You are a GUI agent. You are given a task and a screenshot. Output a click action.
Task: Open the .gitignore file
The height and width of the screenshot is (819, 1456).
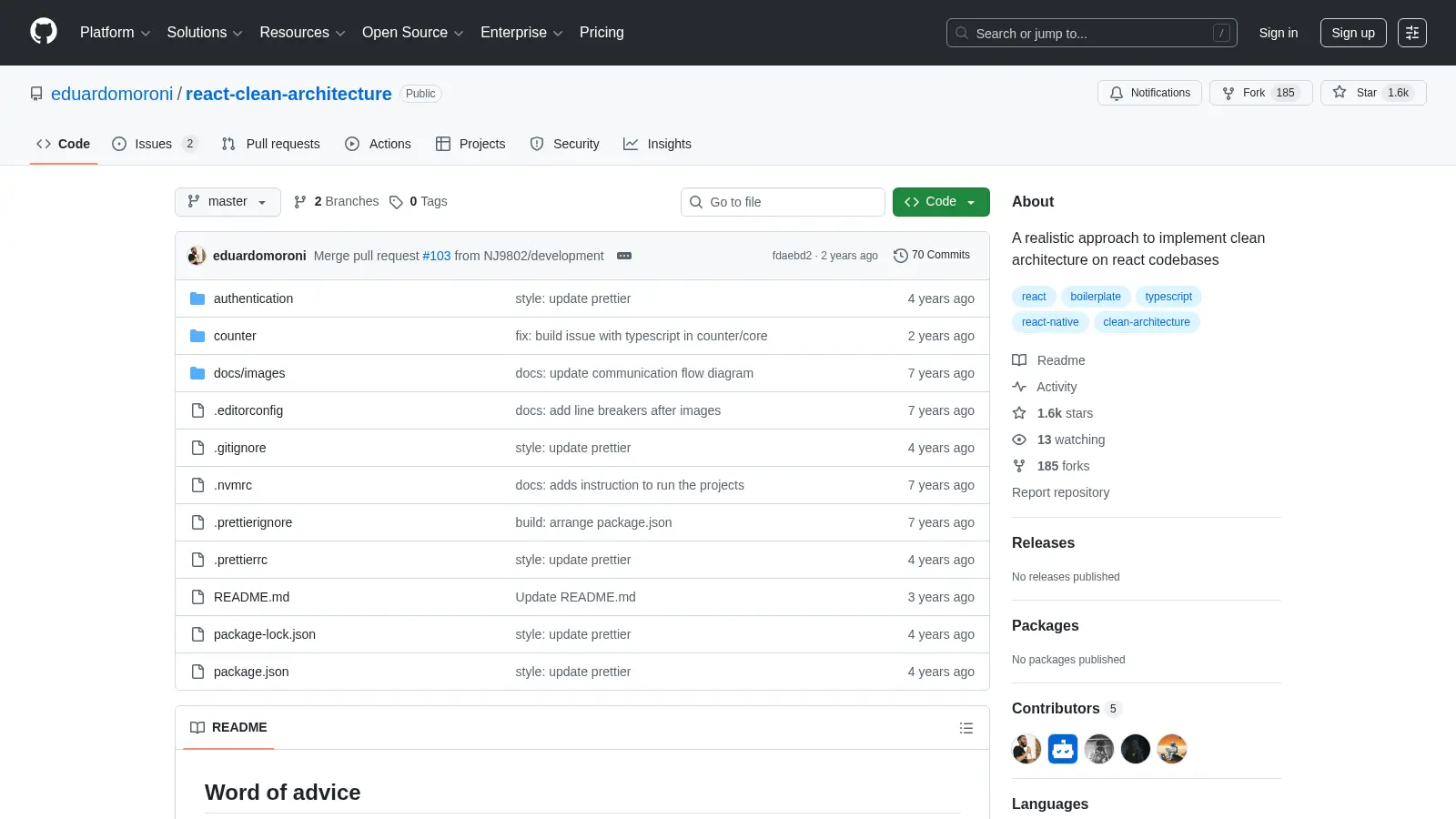point(240,448)
